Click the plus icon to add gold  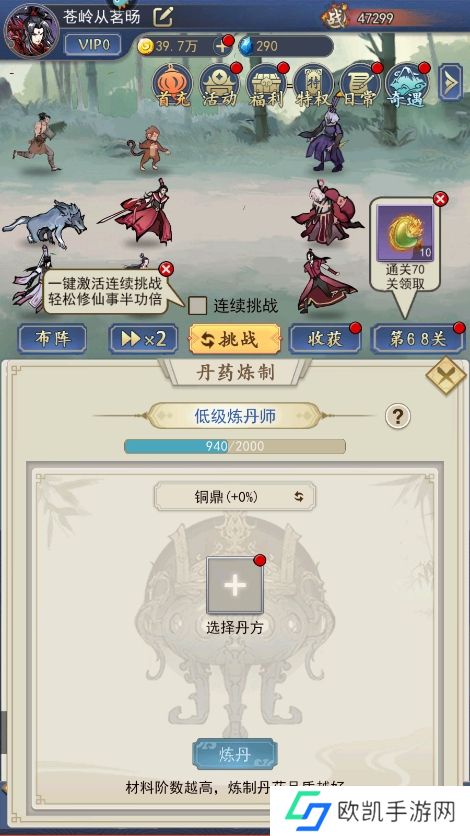(221, 46)
